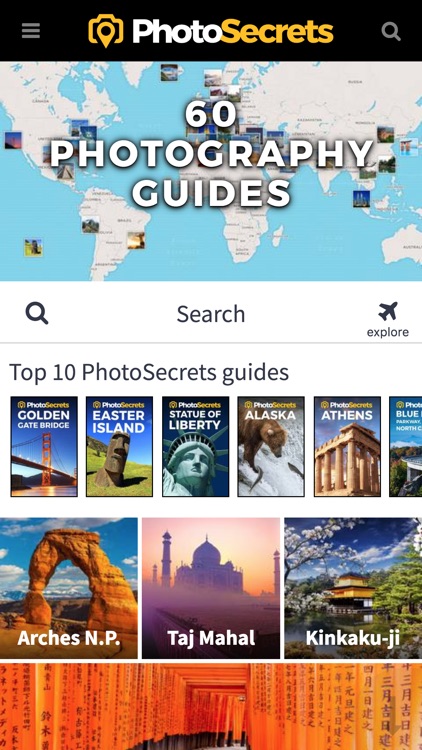Click the Top 10 PhotoSecrets guides heading
This screenshot has width=422, height=750.
(x=149, y=372)
